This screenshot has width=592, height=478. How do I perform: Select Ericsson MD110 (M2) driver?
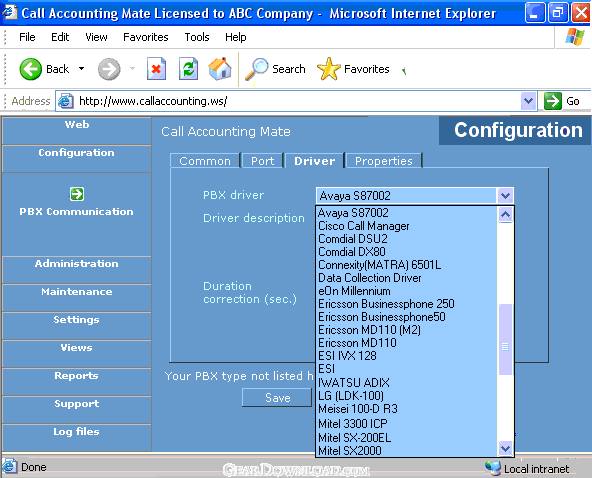(407, 330)
